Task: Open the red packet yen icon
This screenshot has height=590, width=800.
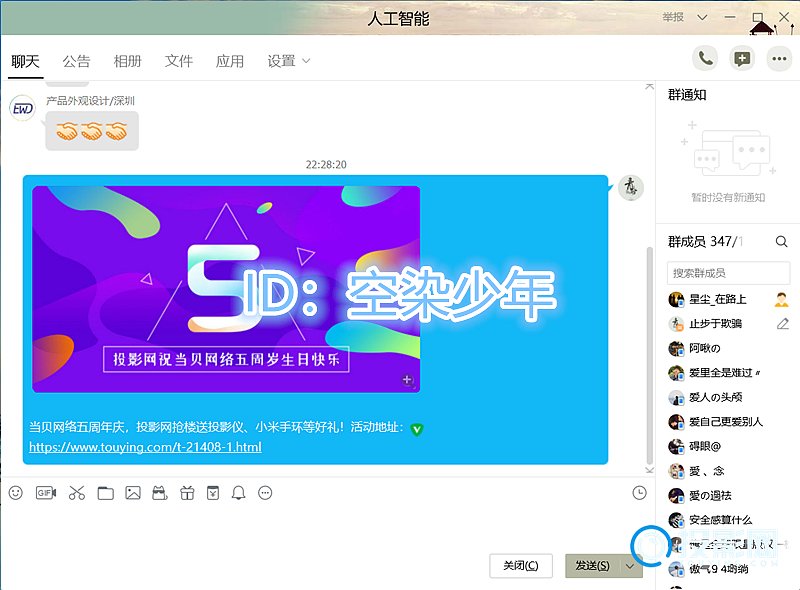Action: point(213,493)
